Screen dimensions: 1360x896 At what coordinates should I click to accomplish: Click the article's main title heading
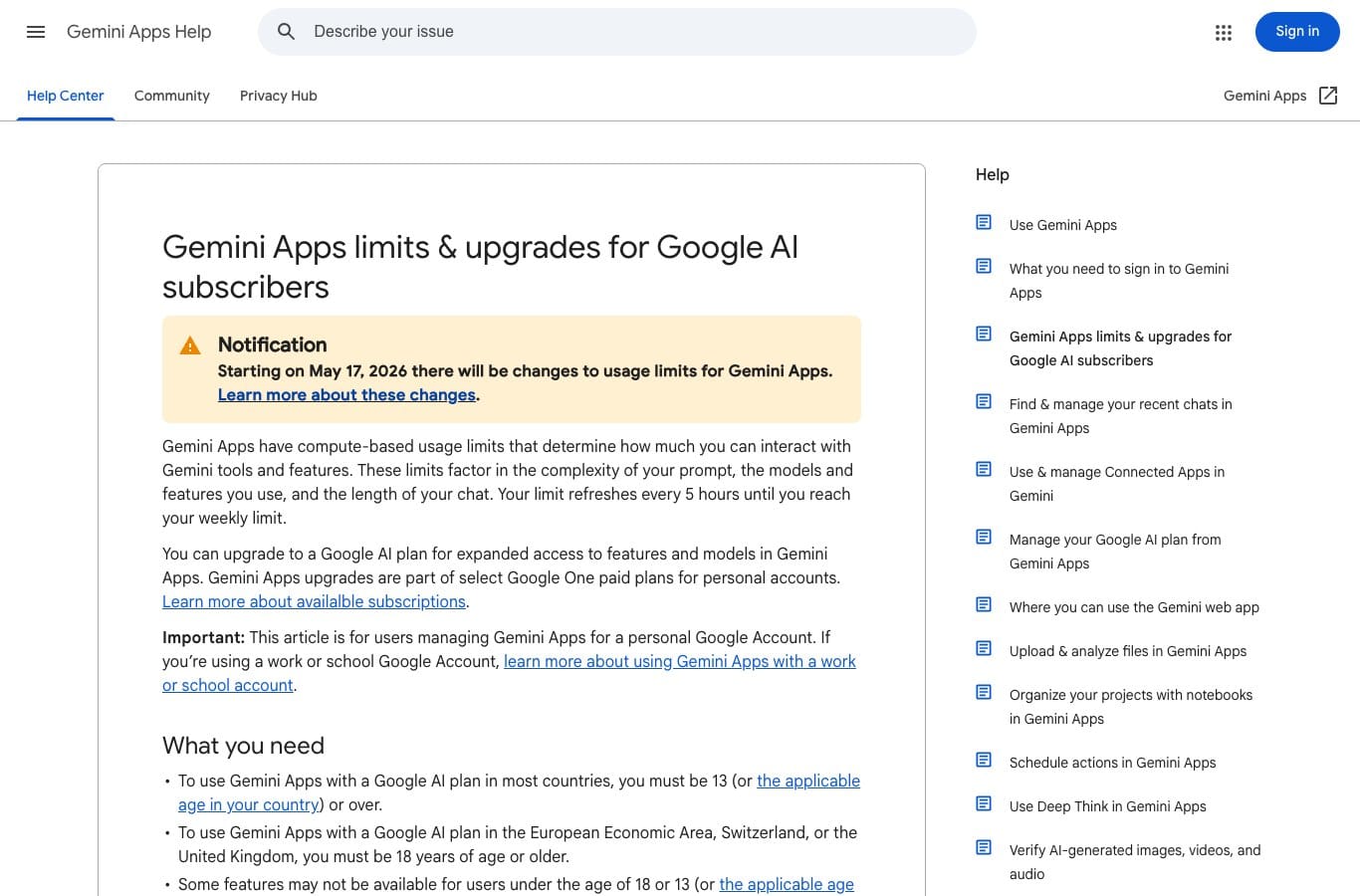(481, 267)
